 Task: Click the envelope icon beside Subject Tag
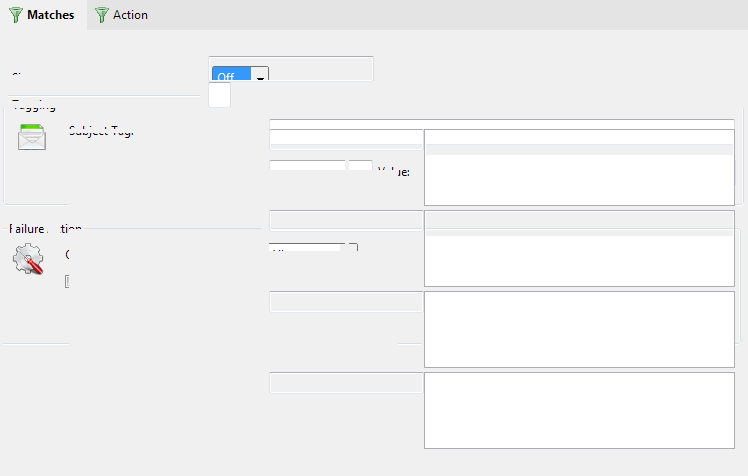(x=32, y=136)
